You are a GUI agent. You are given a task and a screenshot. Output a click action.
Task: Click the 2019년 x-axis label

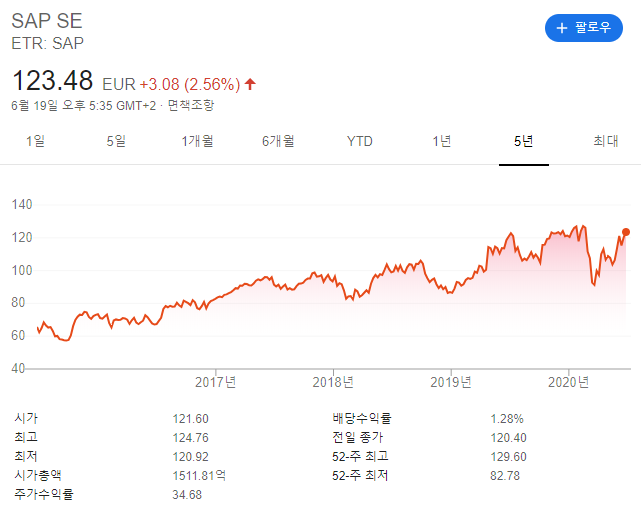(x=451, y=383)
